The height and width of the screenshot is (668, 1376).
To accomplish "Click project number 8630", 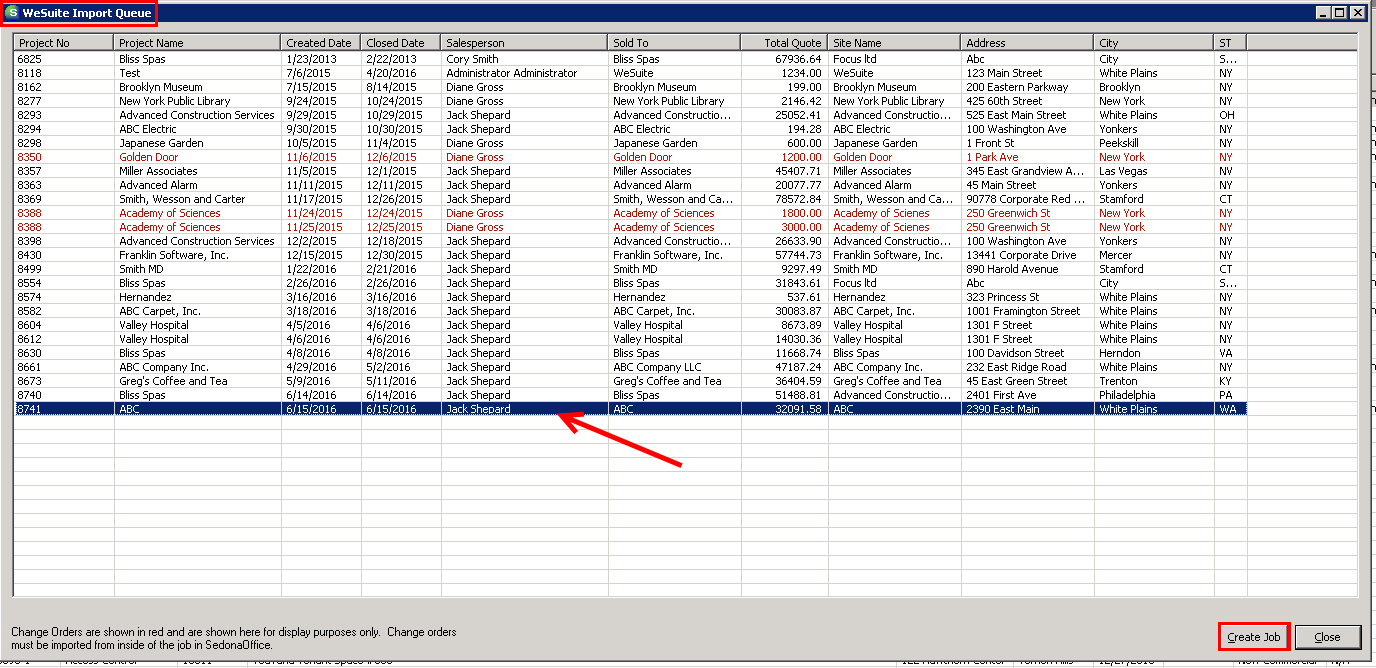I will tap(30, 353).
